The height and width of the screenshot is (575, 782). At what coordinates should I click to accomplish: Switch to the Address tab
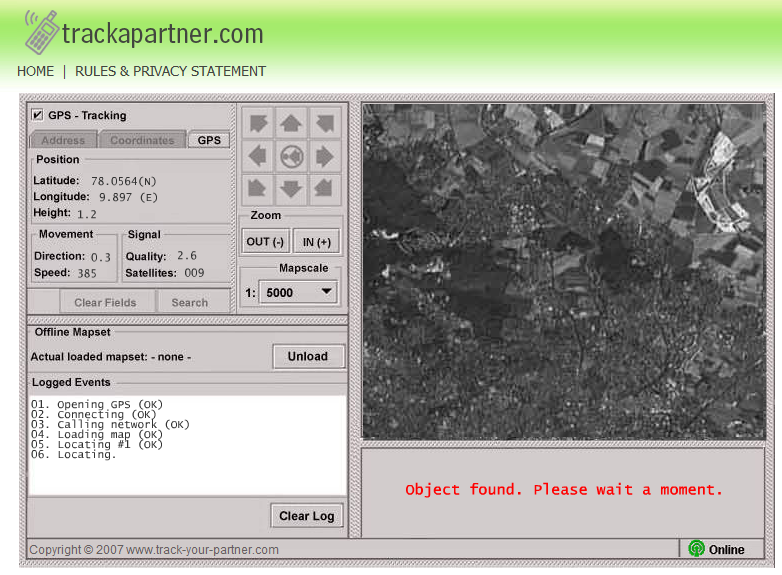coord(63,140)
